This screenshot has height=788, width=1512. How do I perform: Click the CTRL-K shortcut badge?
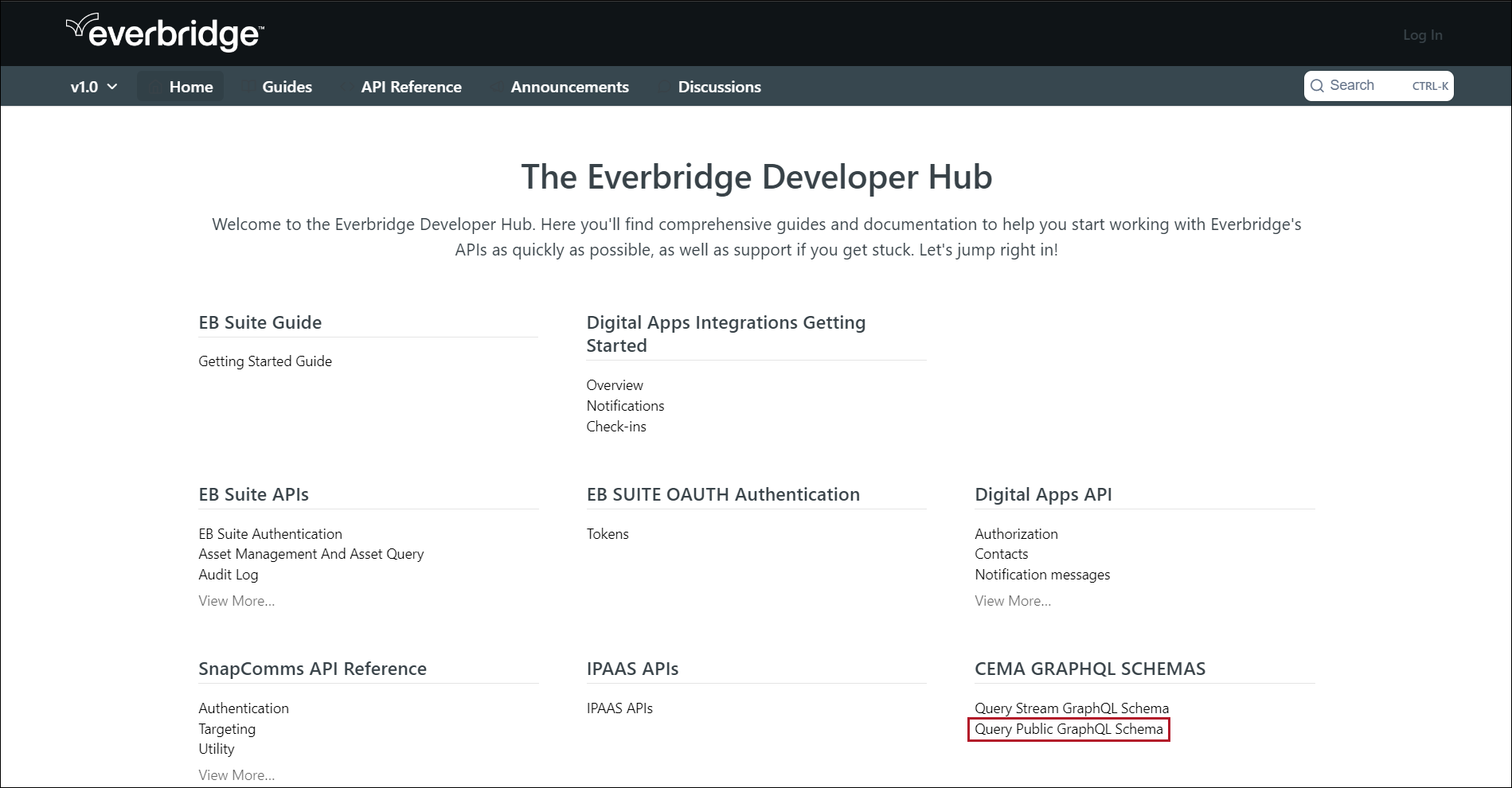pyautogui.click(x=1430, y=86)
